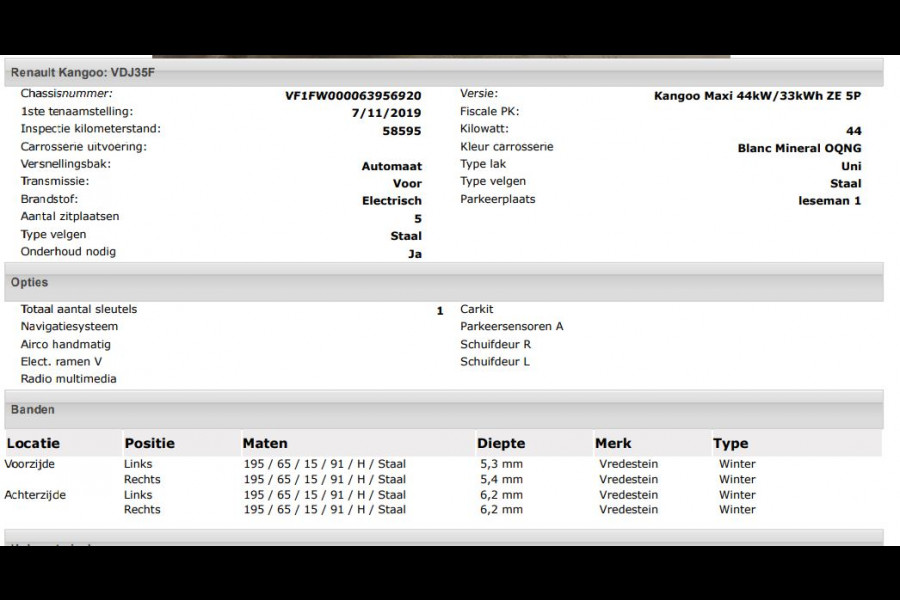Click the Merk column header
900x600 pixels.
(x=613, y=443)
